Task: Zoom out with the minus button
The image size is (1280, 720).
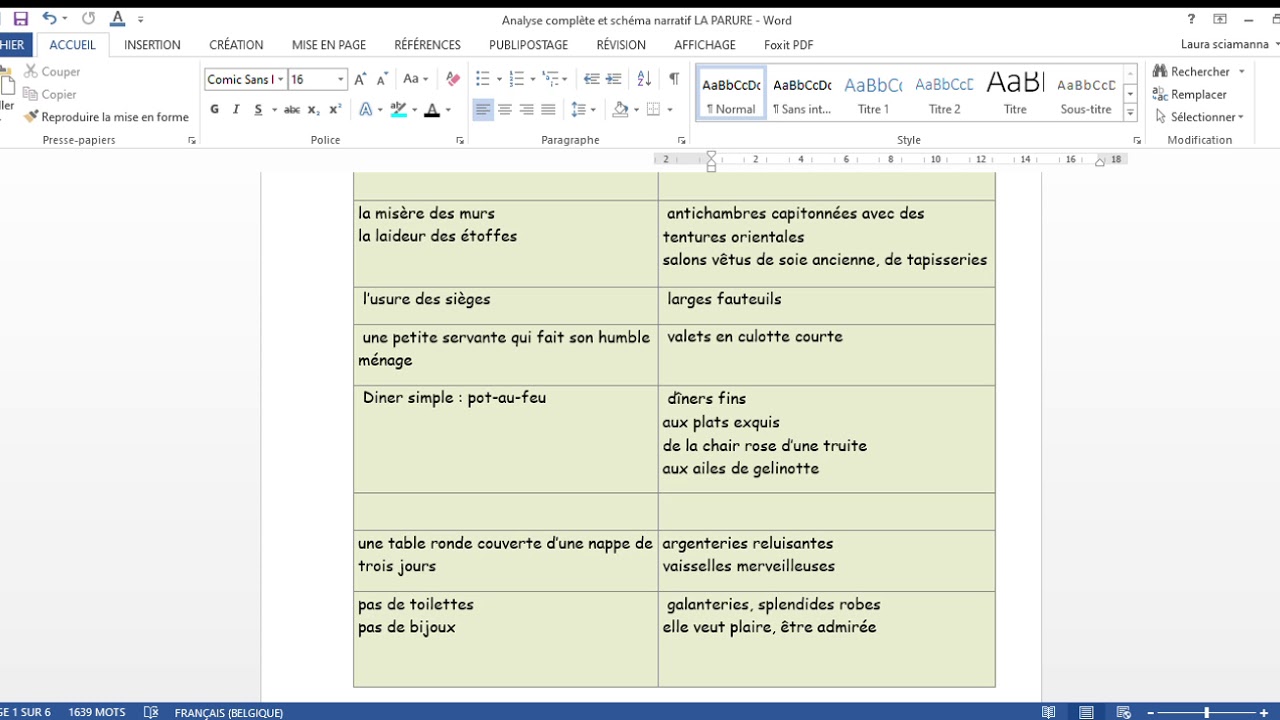Action: tap(1151, 712)
